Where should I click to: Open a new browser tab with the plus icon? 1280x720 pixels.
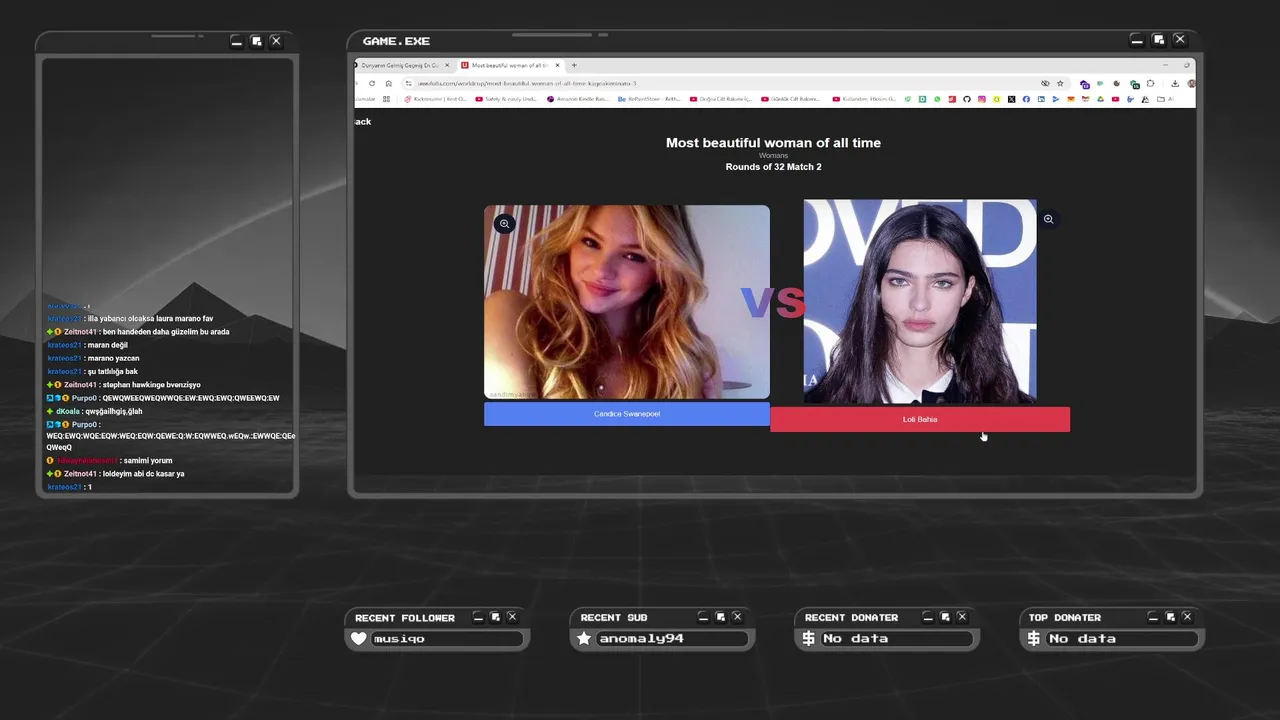[574, 65]
